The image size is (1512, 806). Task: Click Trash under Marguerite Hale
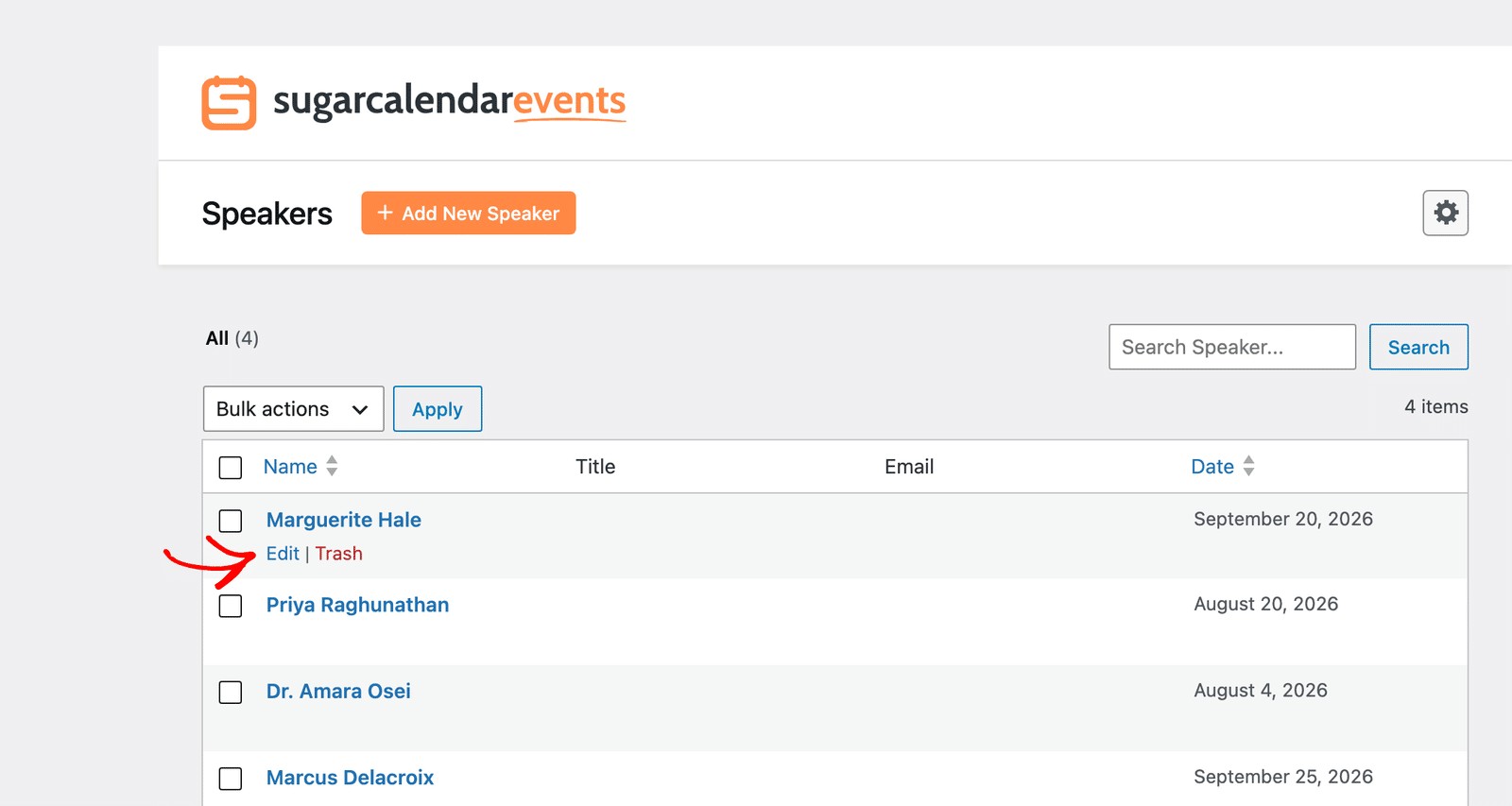(x=339, y=554)
